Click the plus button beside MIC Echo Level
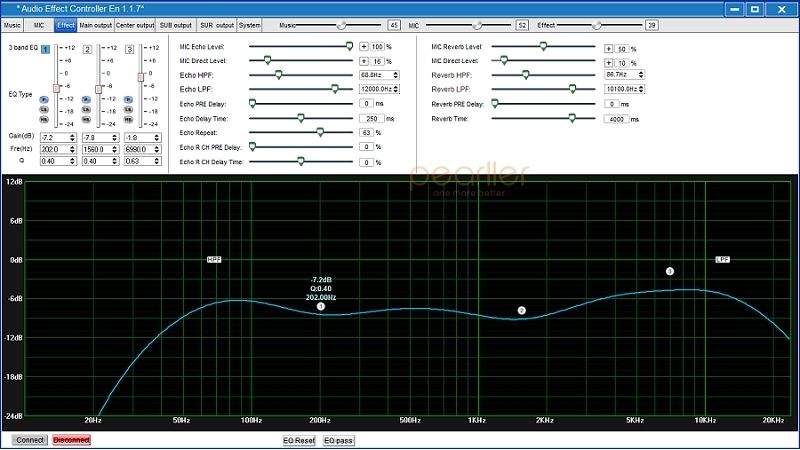Screen dimensions: 800x450 (x=364, y=47)
